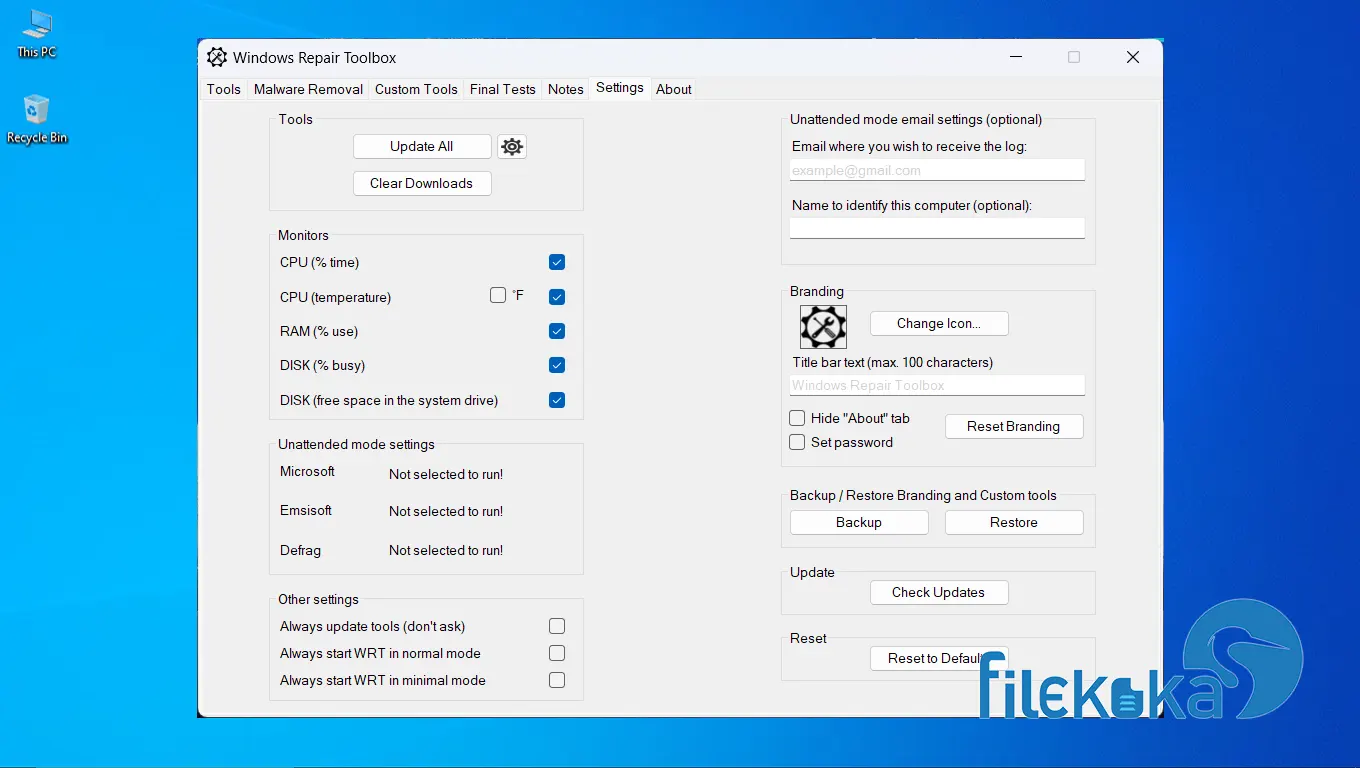Select the Settings tab
Screen dimensions: 1360x768
[620, 88]
